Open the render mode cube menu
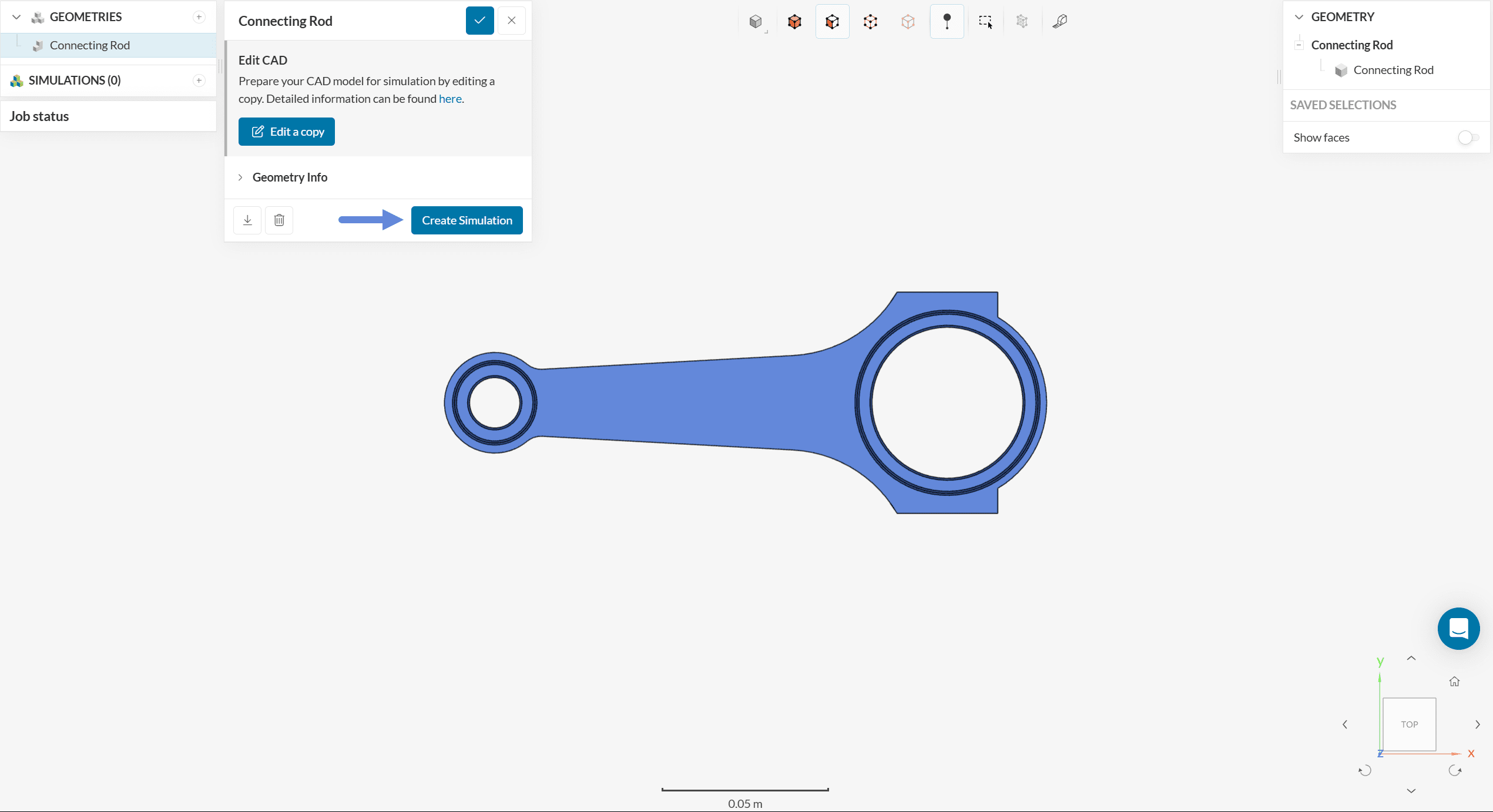This screenshot has width=1493, height=812. (x=756, y=22)
